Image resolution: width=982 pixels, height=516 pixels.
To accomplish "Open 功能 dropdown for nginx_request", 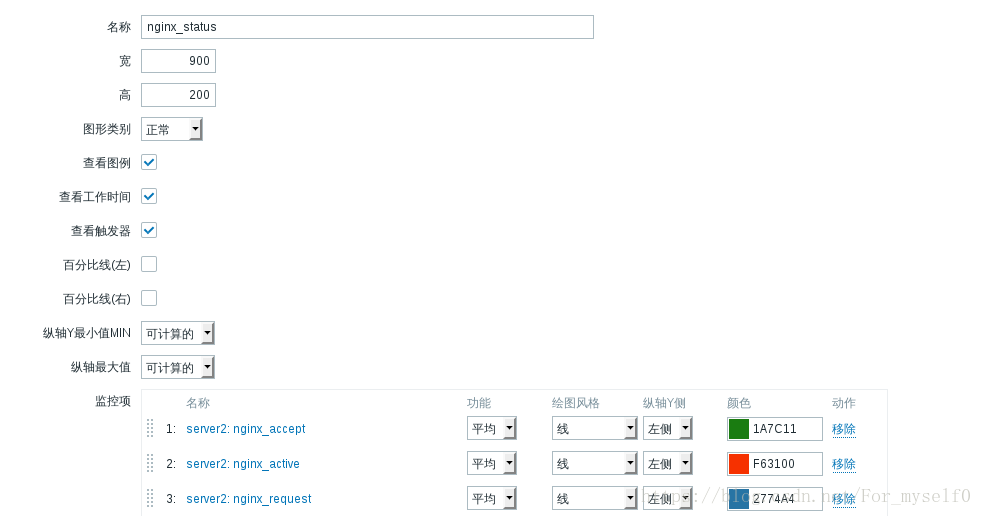I will (492, 498).
